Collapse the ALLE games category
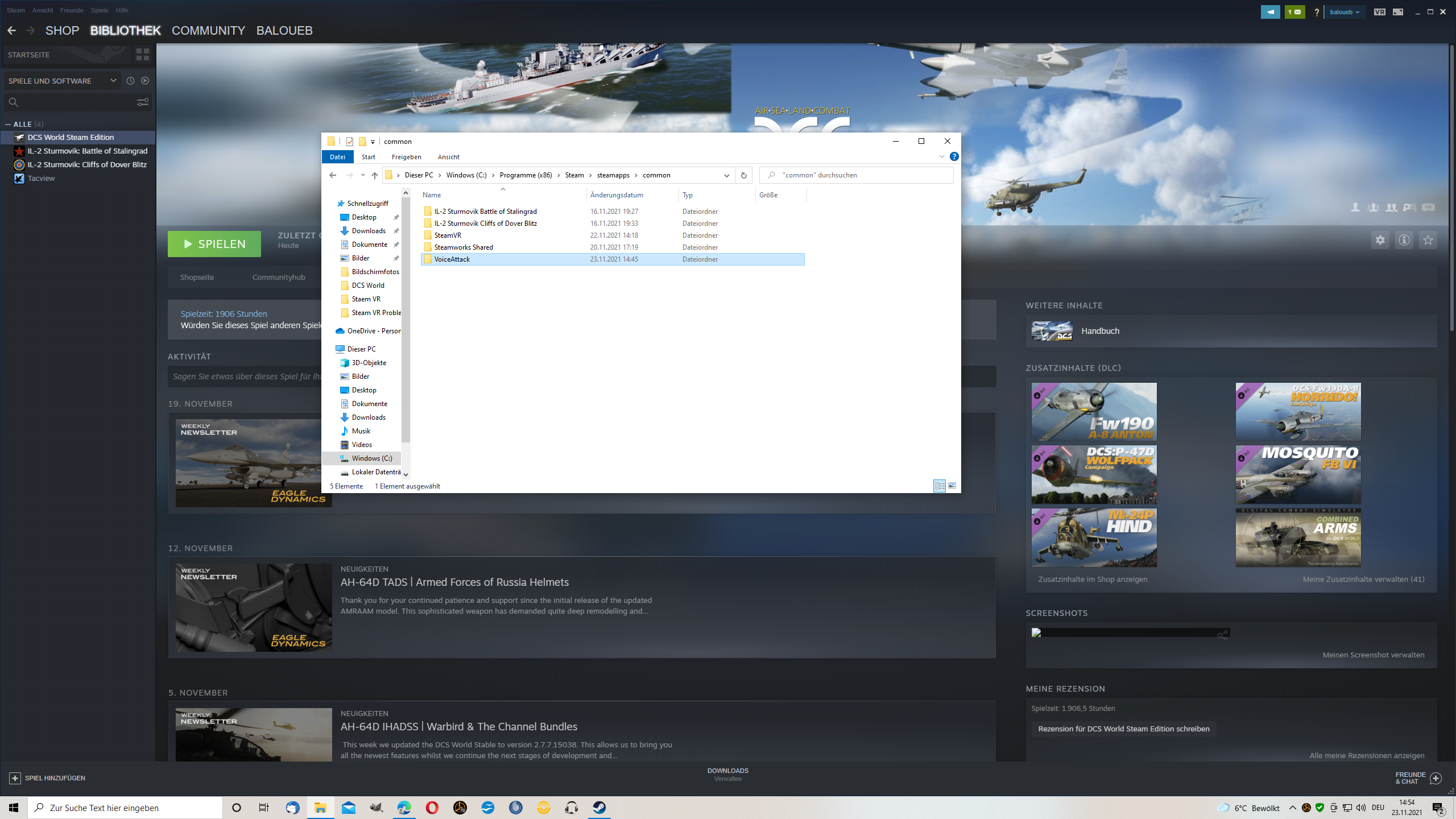The image size is (1456, 819). pyautogui.click(x=8, y=124)
